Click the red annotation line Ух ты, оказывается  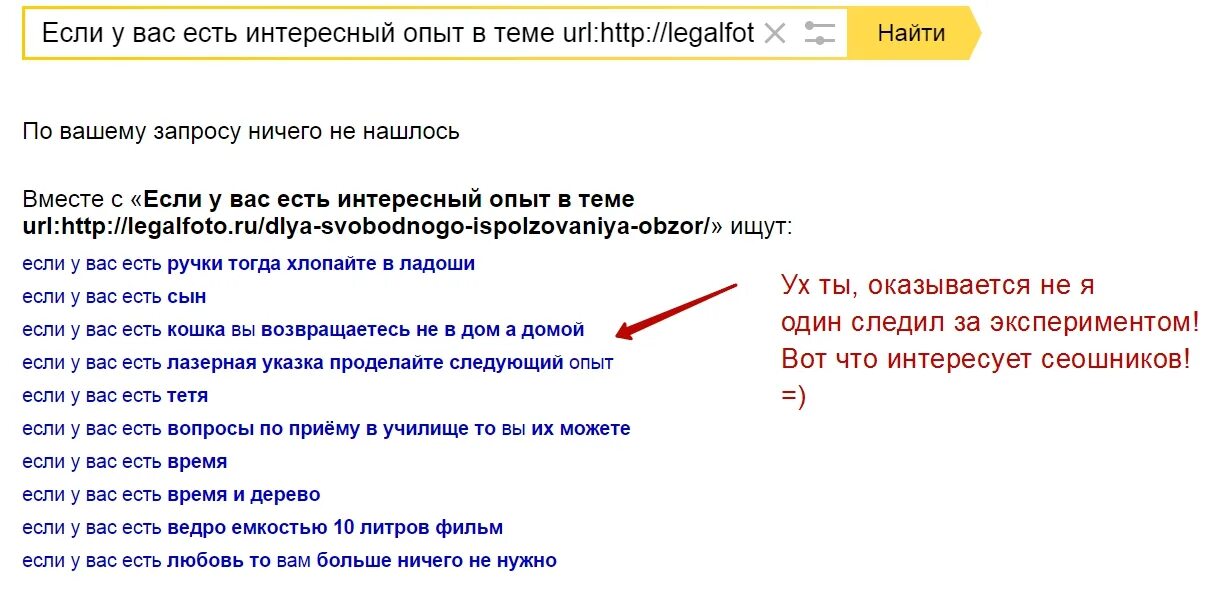(x=937, y=286)
